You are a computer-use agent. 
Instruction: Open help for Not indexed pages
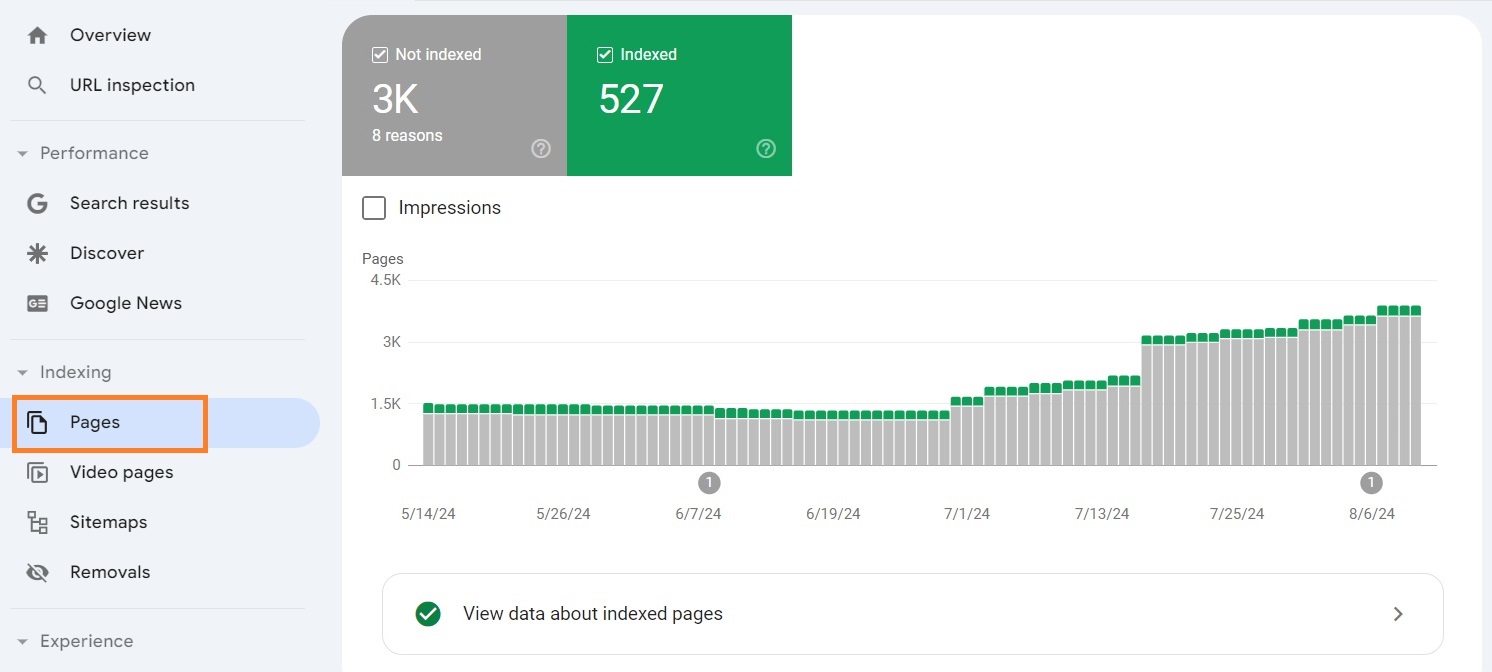[540, 148]
